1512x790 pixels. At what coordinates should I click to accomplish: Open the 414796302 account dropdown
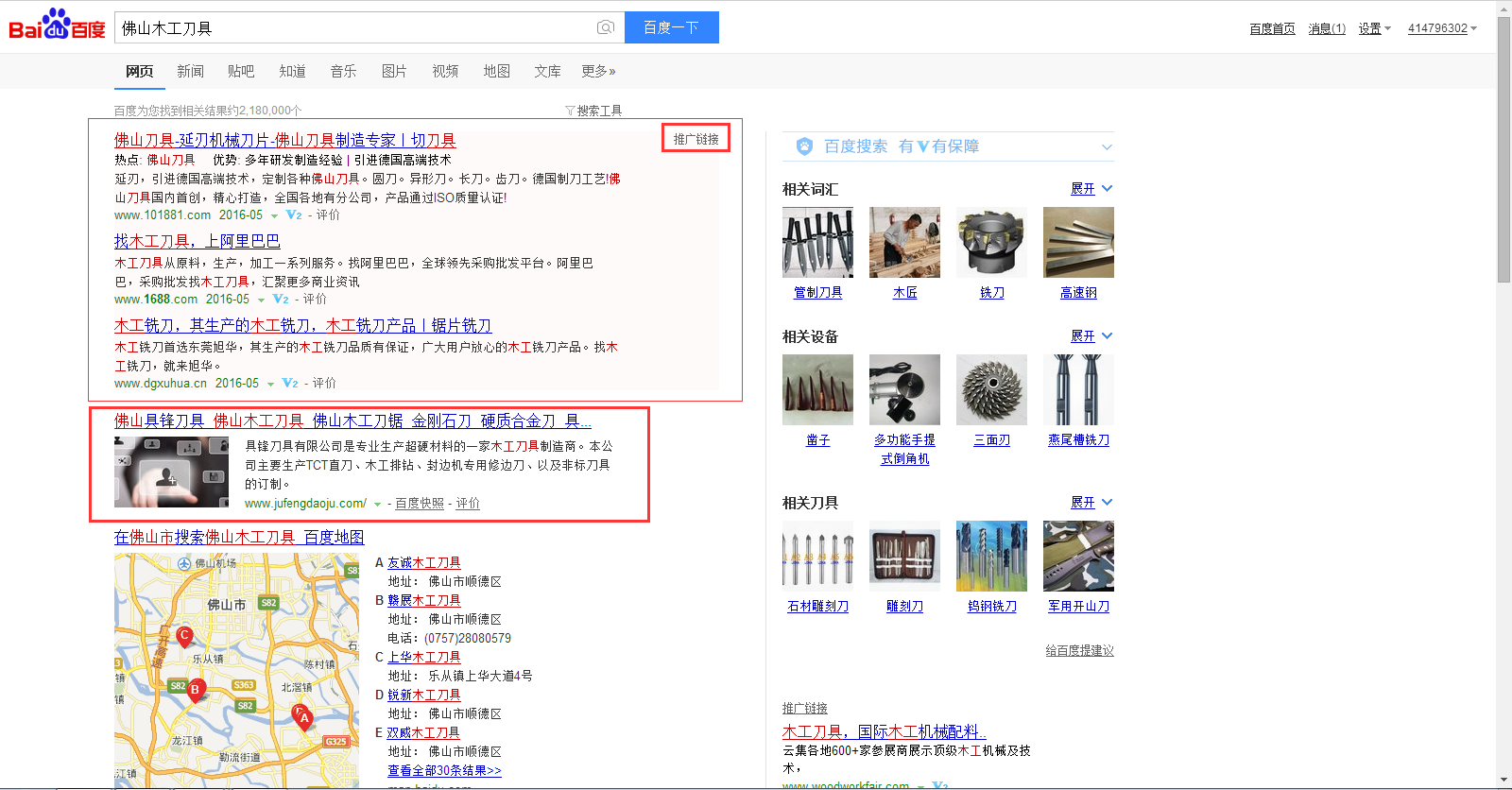[x=1441, y=28]
